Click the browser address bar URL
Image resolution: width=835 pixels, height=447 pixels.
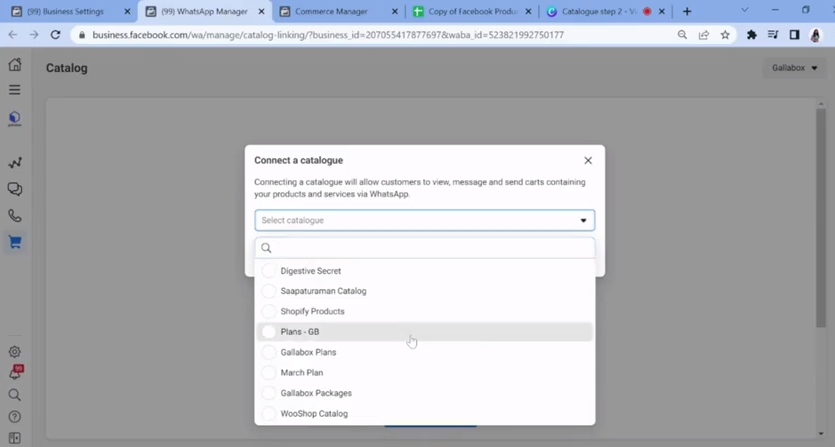(x=328, y=35)
